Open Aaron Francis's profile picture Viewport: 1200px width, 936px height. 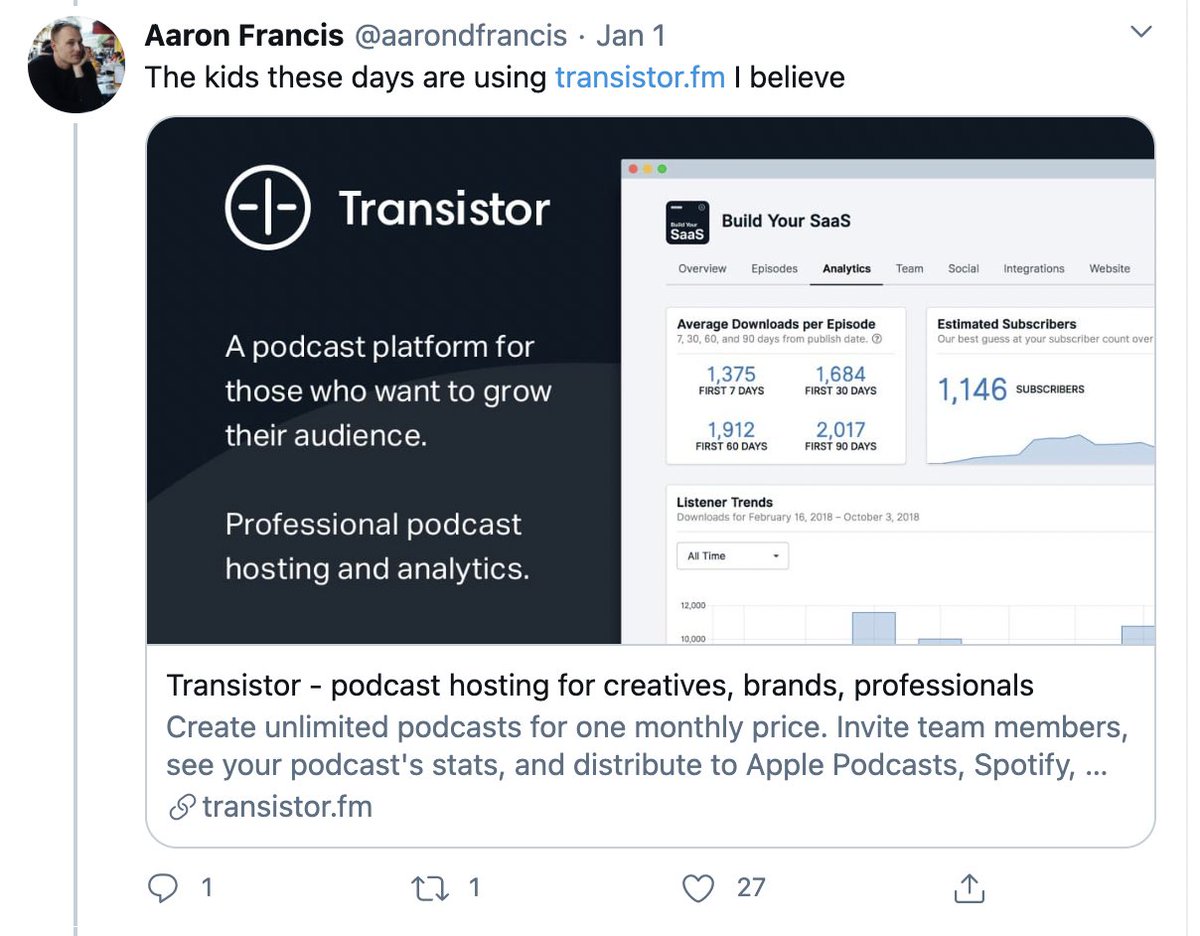pos(76,64)
